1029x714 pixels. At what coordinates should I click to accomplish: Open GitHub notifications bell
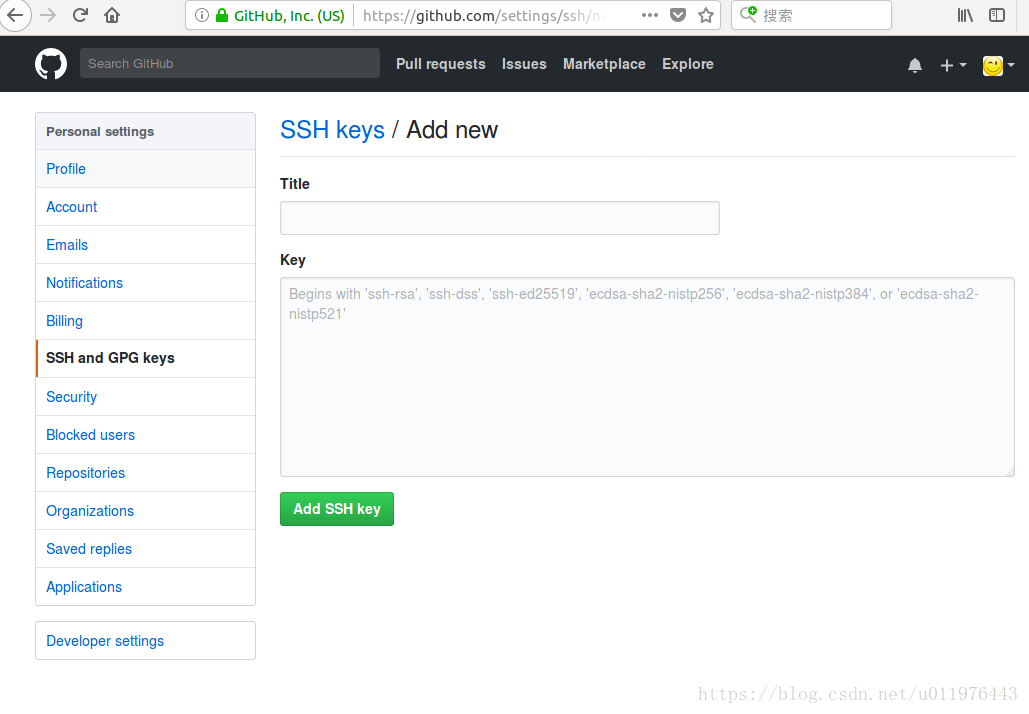915,65
